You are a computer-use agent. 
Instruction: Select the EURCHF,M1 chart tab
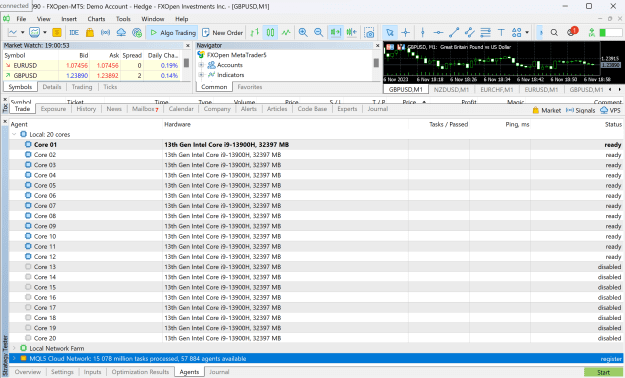497,90
